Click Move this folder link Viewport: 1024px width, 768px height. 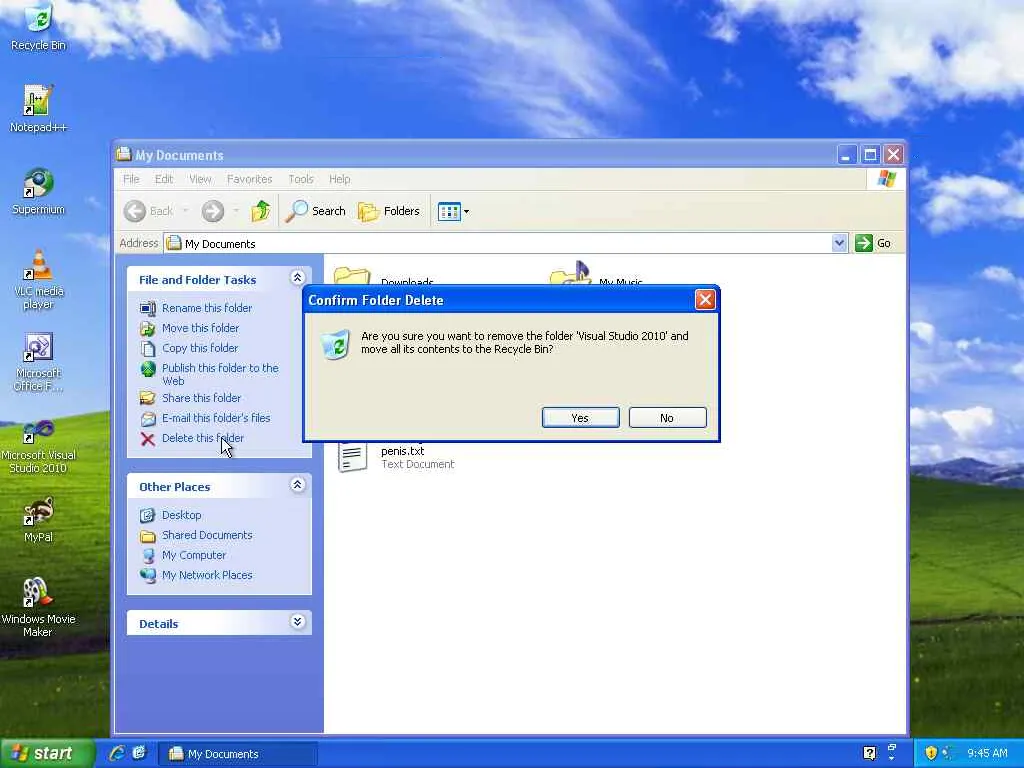pyautogui.click(x=200, y=328)
